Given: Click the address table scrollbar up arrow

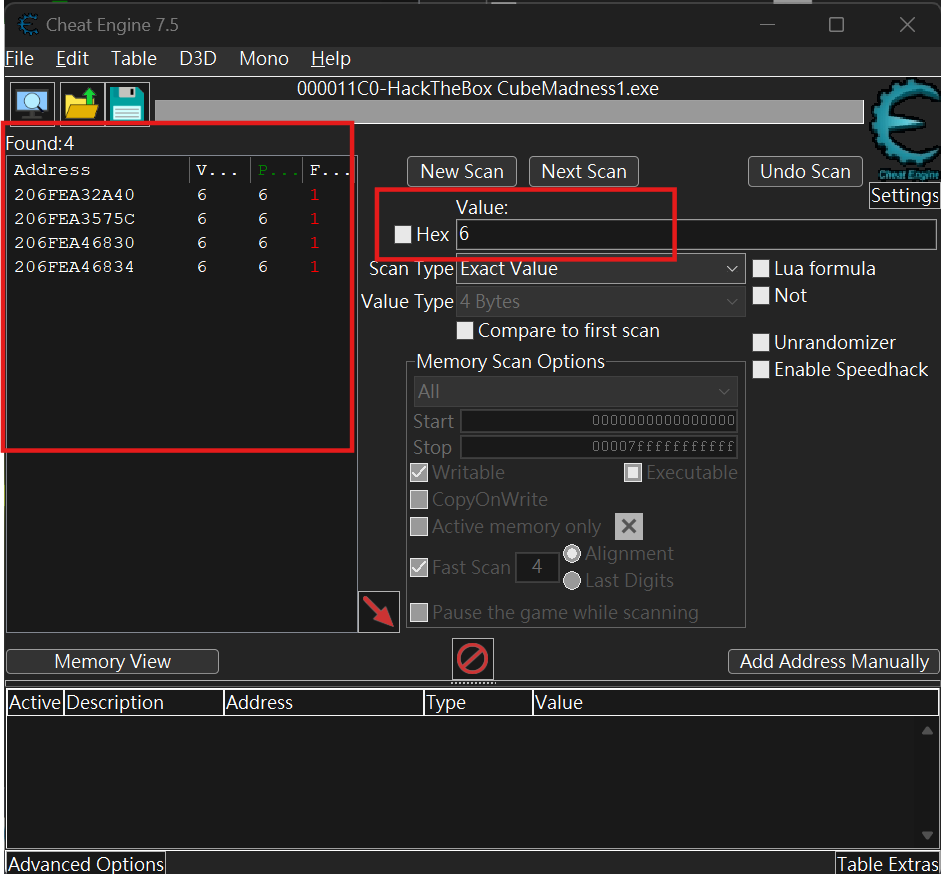Looking at the screenshot, I should coord(927,731).
